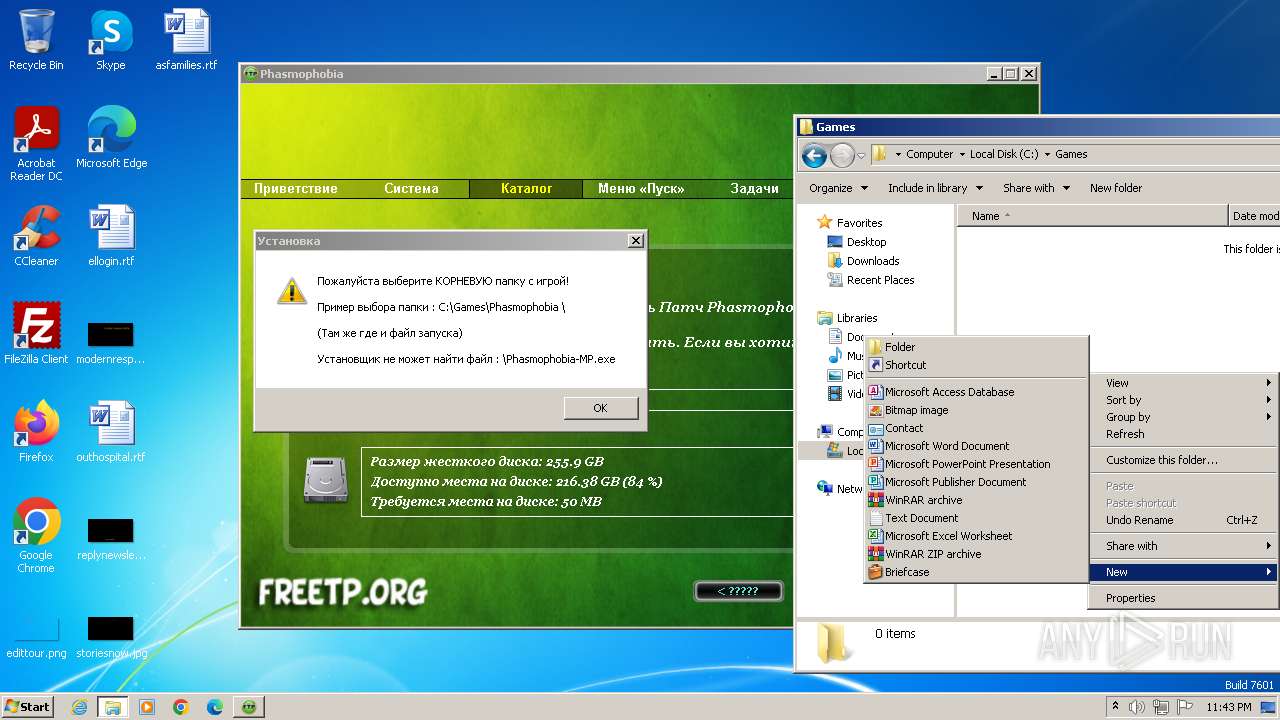Create new Text Document
This screenshot has width=1280, height=720.
976,518
